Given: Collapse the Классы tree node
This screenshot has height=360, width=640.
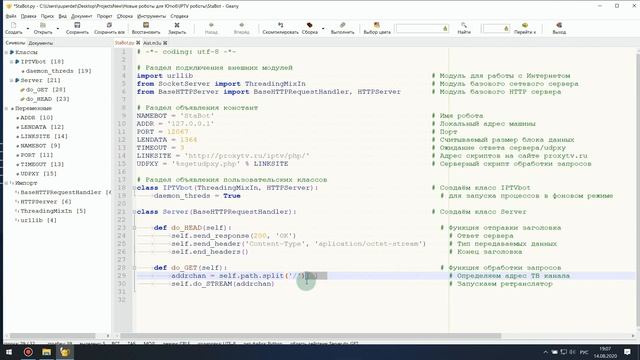Looking at the screenshot, I should click(7, 52).
